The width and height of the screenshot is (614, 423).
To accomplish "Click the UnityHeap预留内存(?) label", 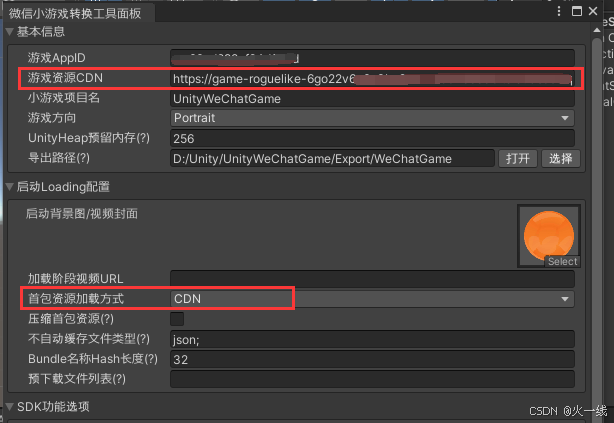I will point(88,138).
